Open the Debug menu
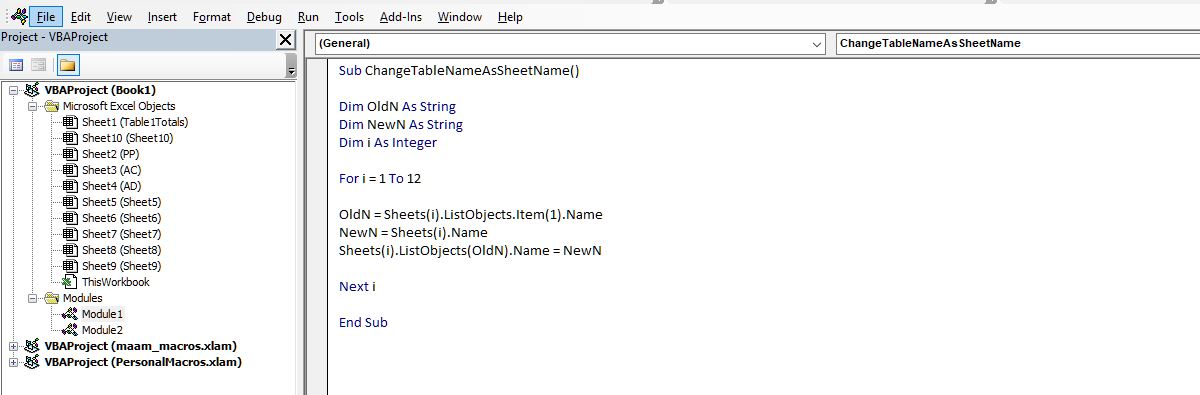The image size is (1200, 395). point(264,17)
